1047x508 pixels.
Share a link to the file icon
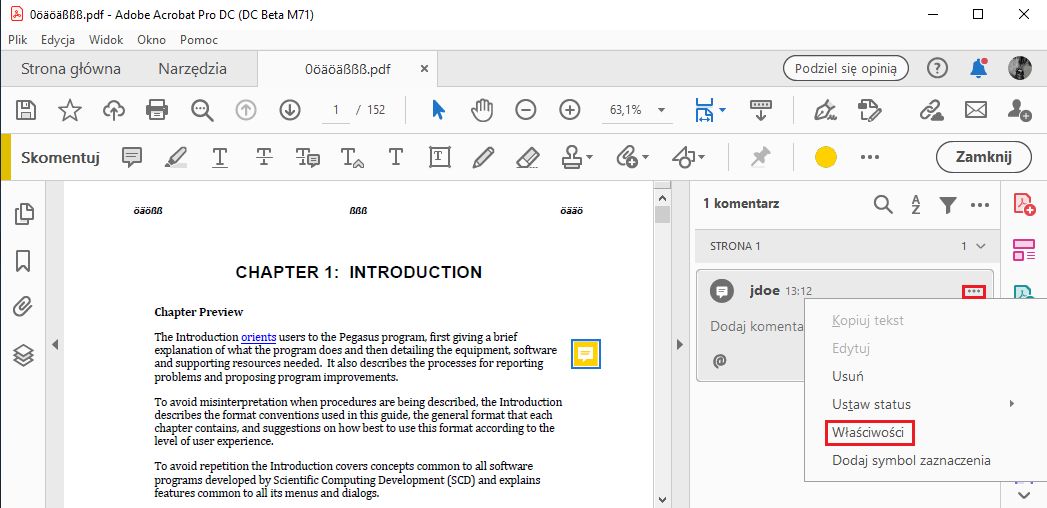tap(931, 110)
